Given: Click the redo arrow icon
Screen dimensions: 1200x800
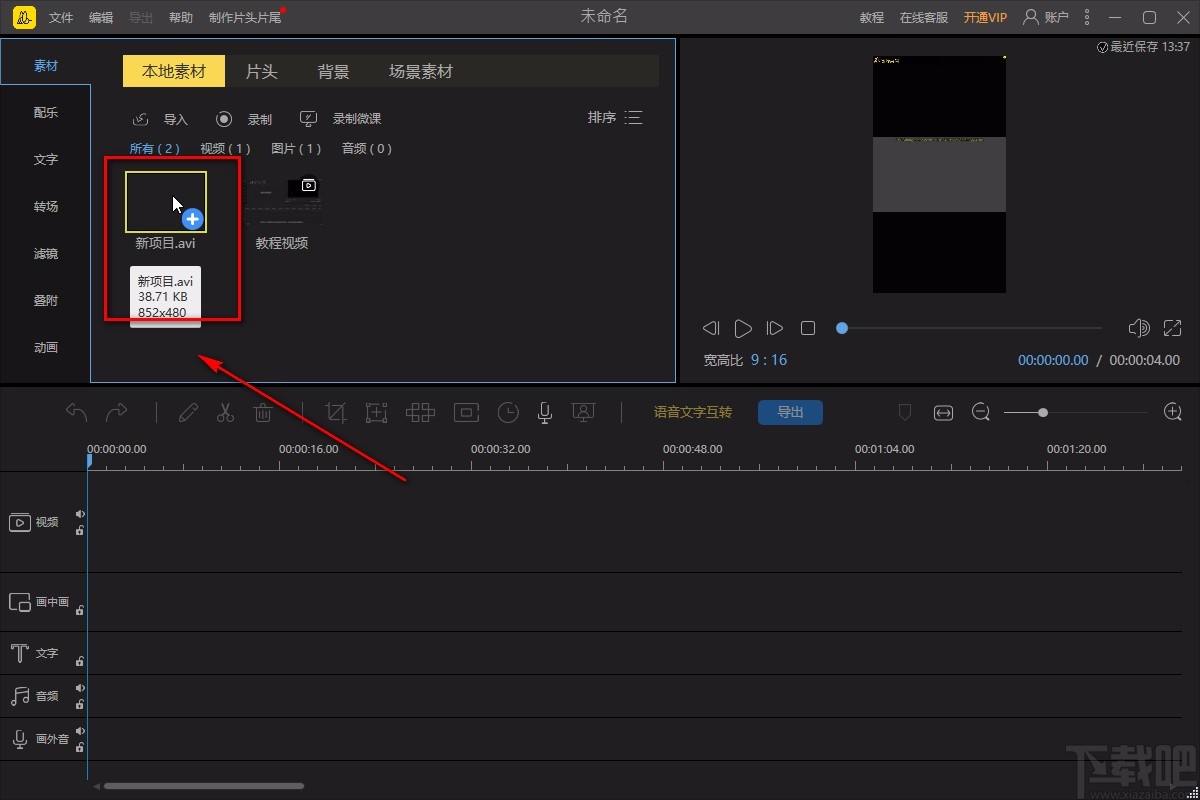Looking at the screenshot, I should coord(117,412).
